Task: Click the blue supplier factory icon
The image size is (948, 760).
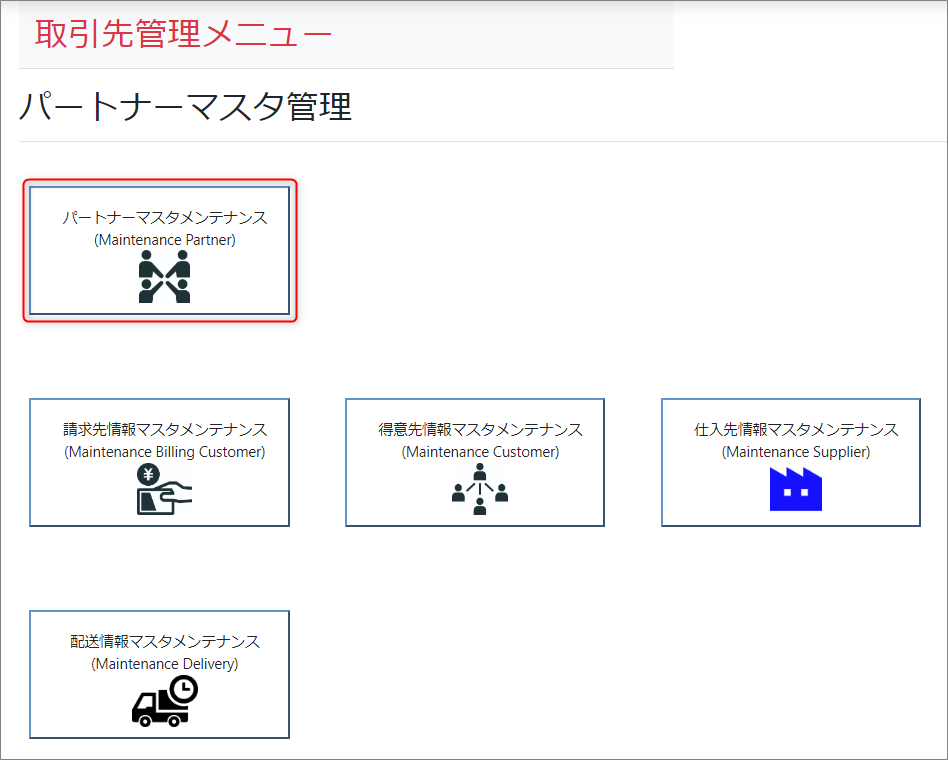Action: point(795,490)
